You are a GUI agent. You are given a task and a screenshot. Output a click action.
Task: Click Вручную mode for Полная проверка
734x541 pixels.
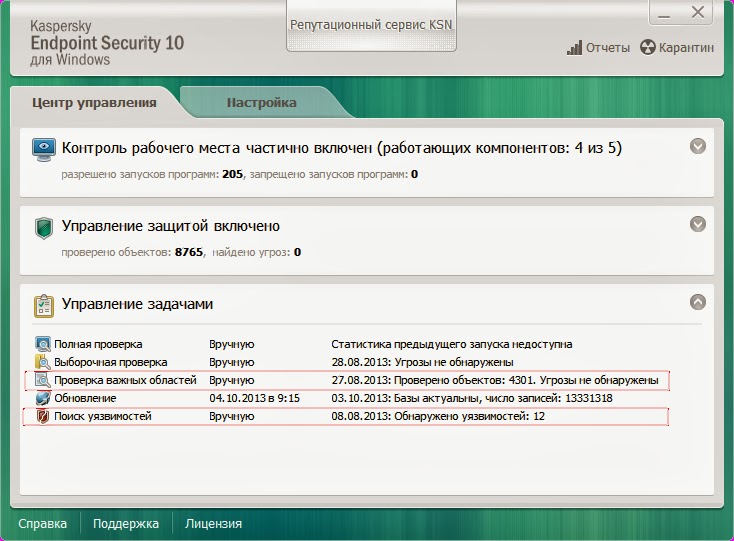(232, 344)
